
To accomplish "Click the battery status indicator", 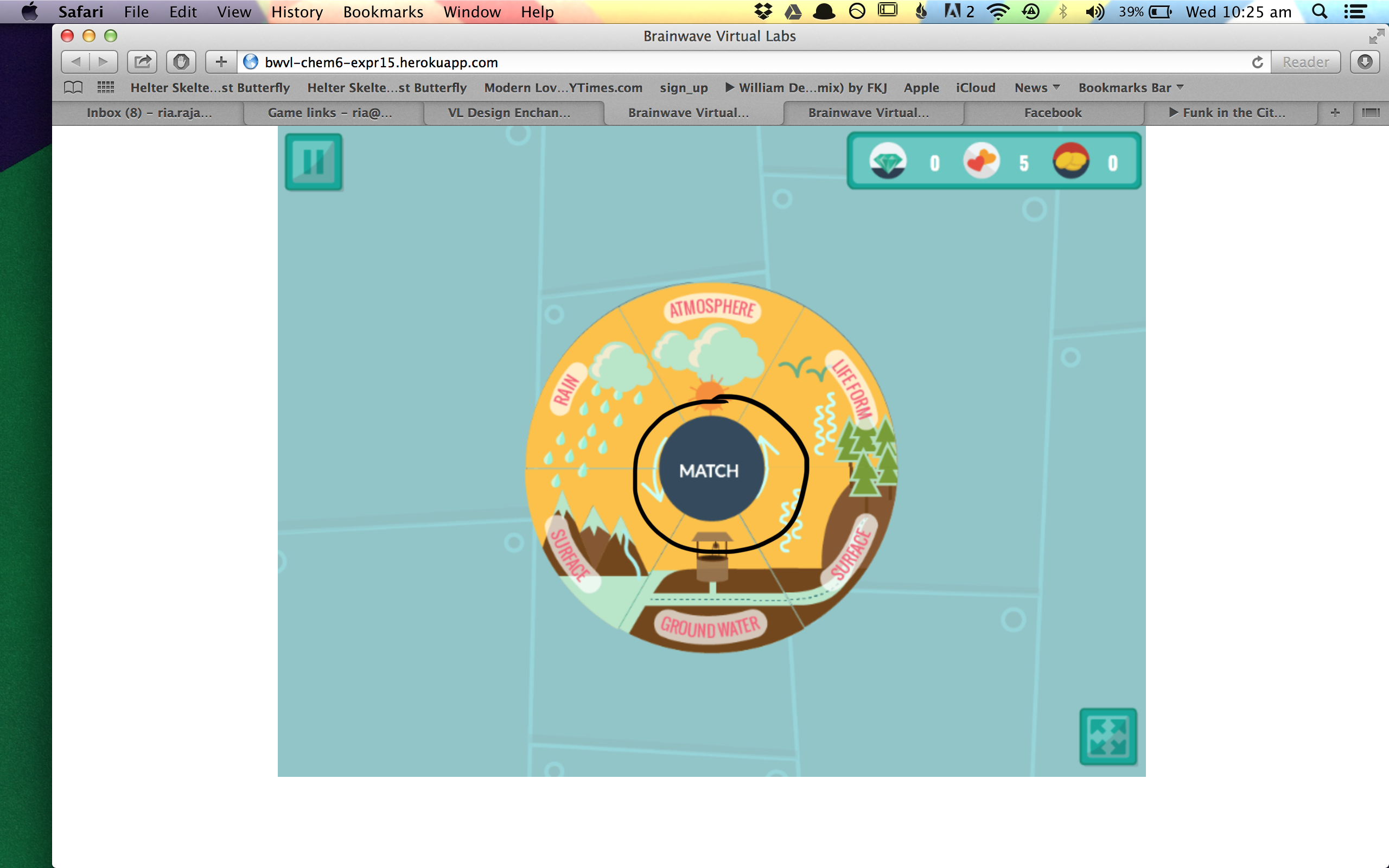I will pyautogui.click(x=1145, y=11).
